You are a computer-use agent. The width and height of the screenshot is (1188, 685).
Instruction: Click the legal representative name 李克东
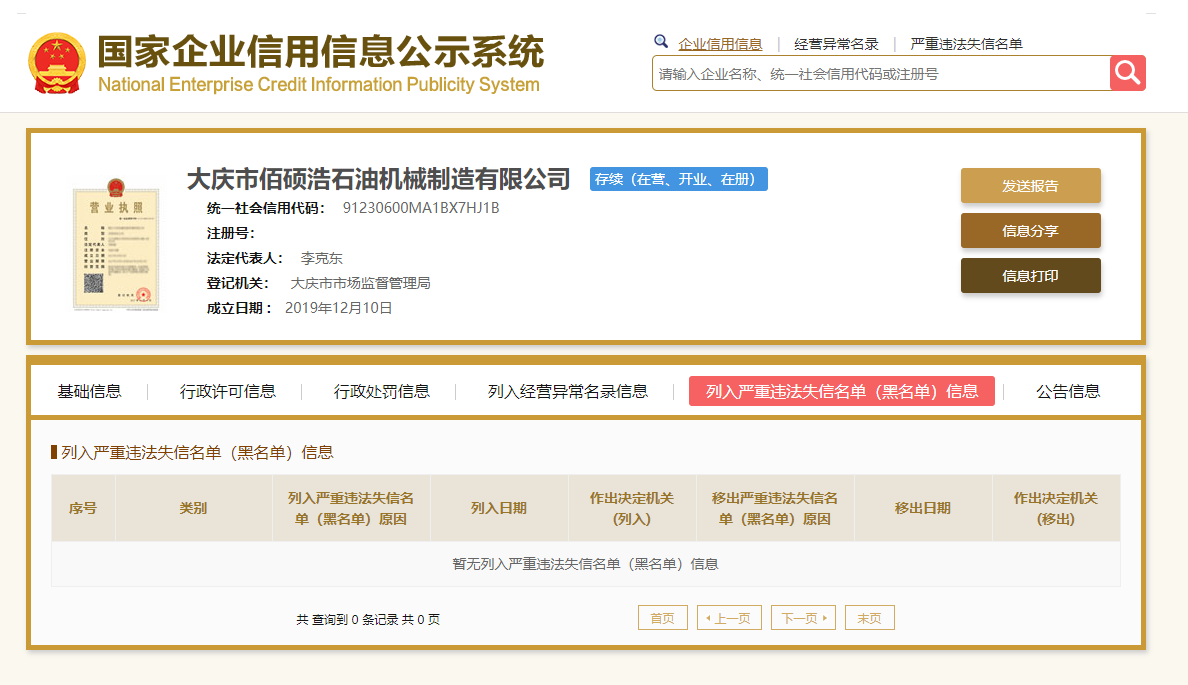(x=321, y=258)
